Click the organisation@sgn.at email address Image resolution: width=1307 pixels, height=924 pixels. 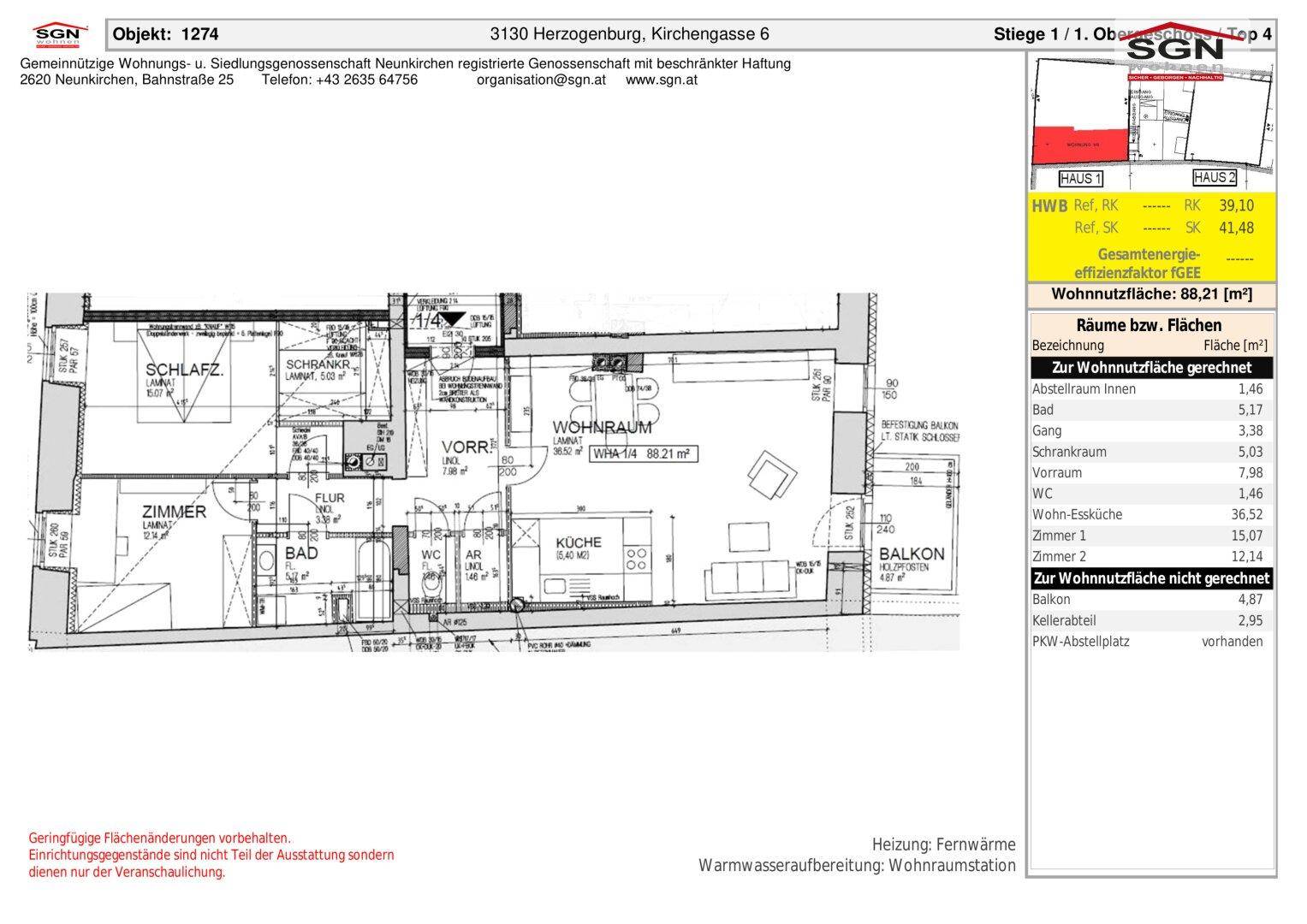click(541, 80)
